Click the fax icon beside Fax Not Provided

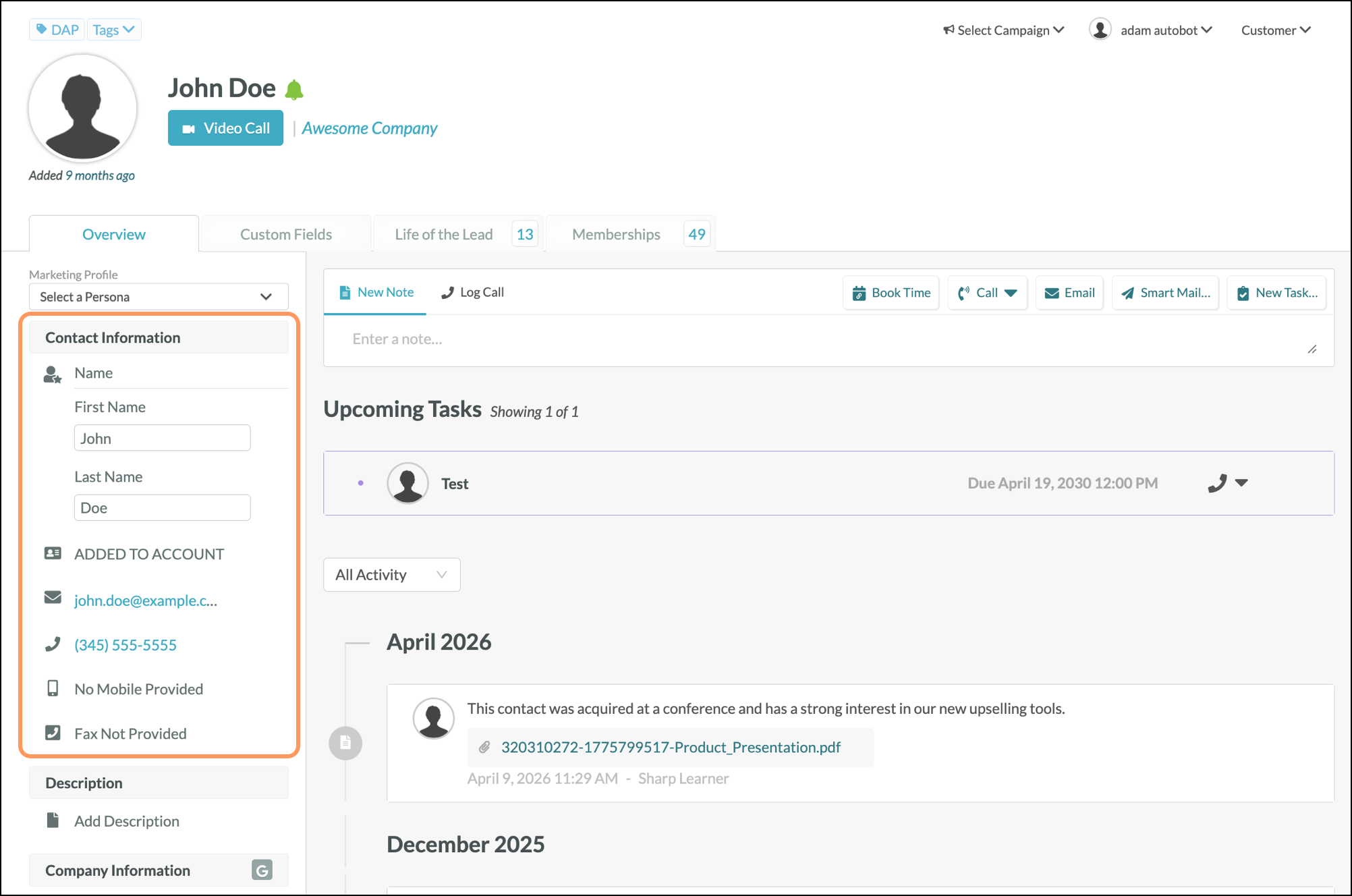pyautogui.click(x=53, y=732)
